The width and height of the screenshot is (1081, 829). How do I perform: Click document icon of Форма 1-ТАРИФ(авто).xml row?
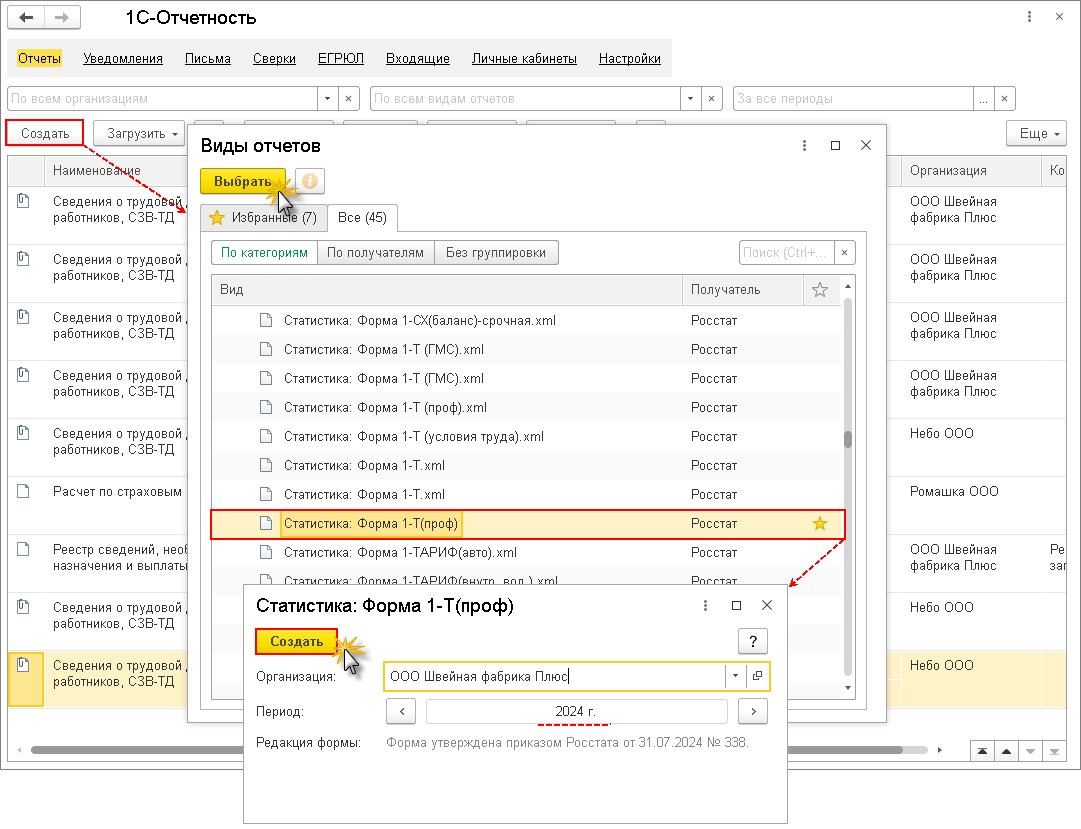click(x=265, y=552)
